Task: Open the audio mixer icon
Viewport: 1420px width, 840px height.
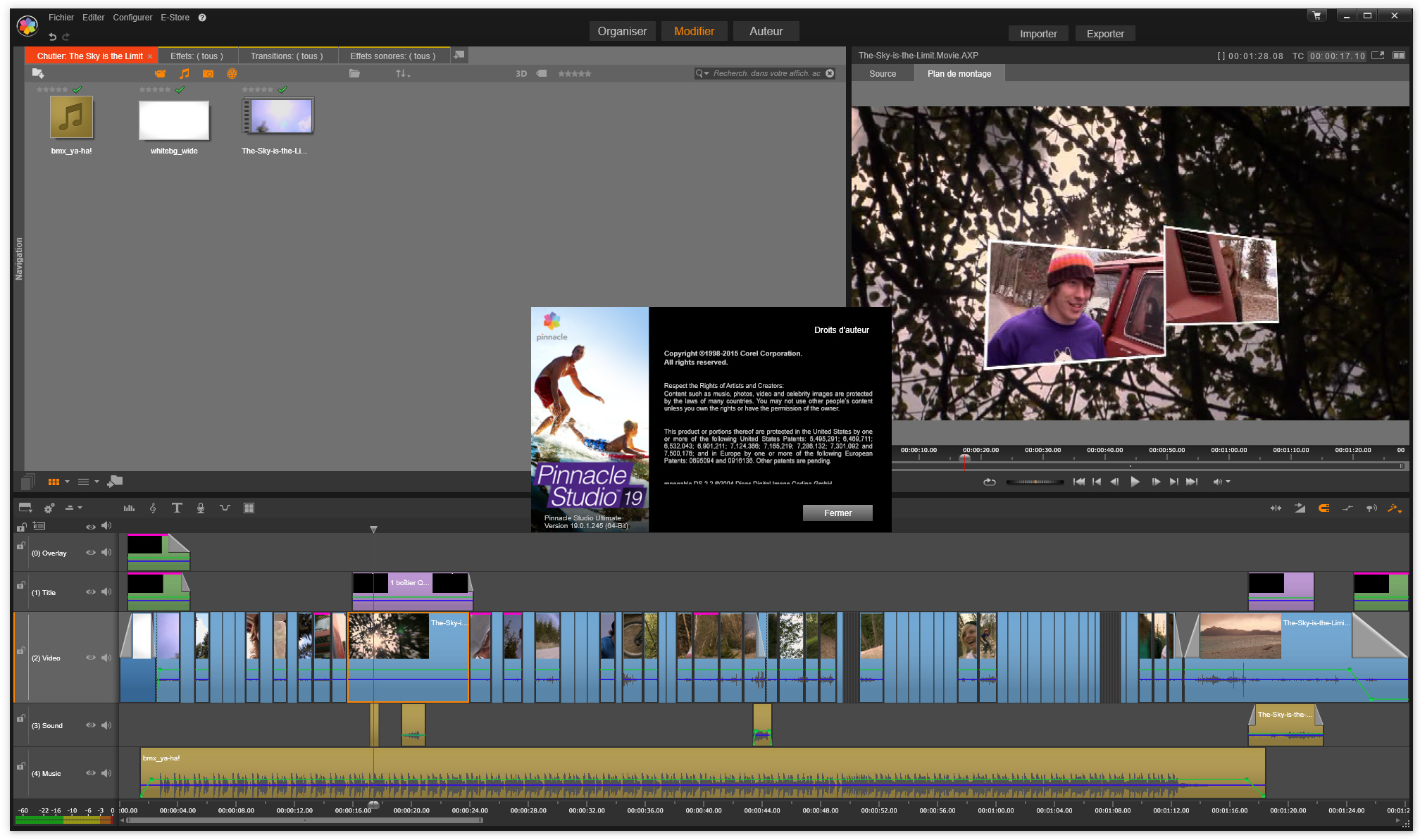Action: coord(129,508)
